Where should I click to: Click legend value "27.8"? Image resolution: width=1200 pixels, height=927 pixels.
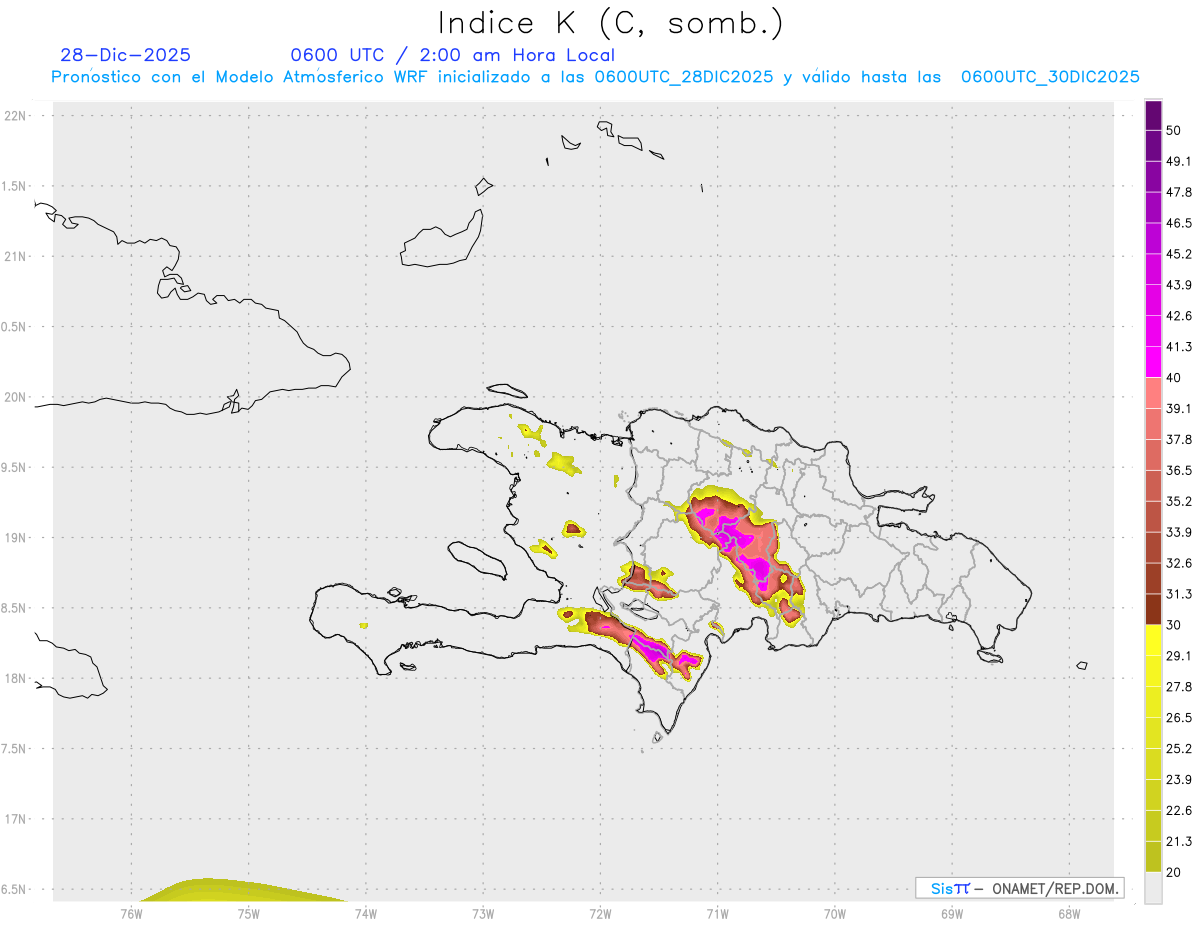pos(1179,687)
